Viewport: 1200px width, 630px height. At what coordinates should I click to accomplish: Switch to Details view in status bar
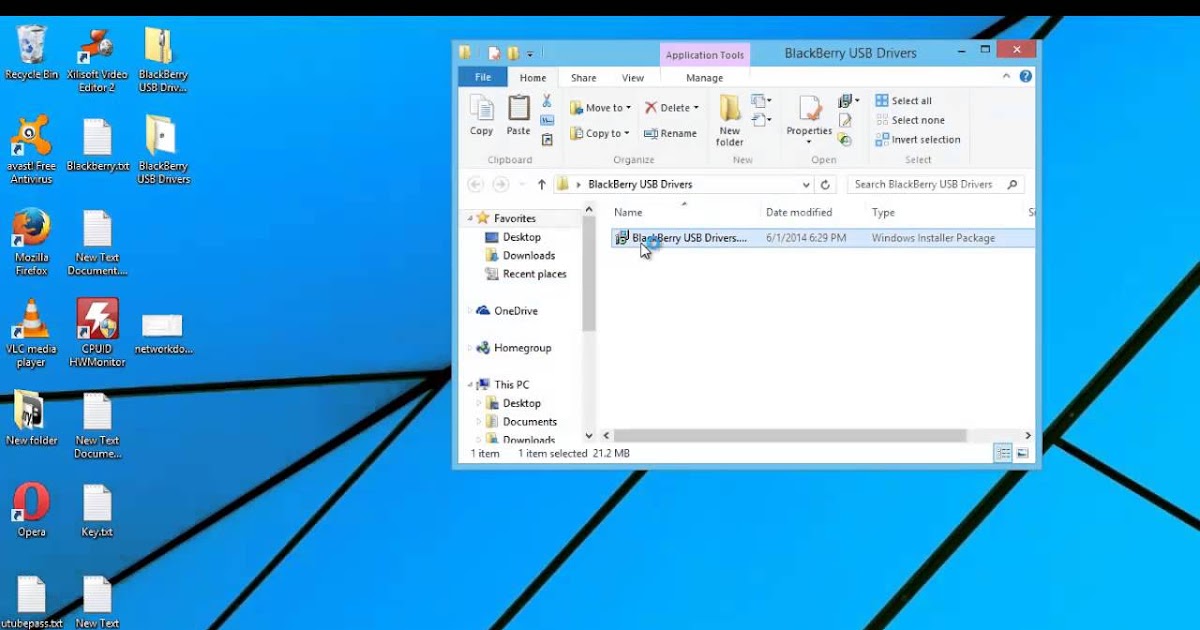[1003, 453]
